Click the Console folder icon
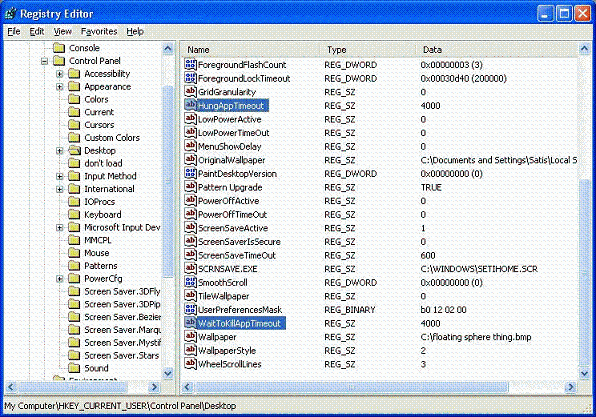This screenshot has width=596, height=417. pyautogui.click(x=59, y=48)
